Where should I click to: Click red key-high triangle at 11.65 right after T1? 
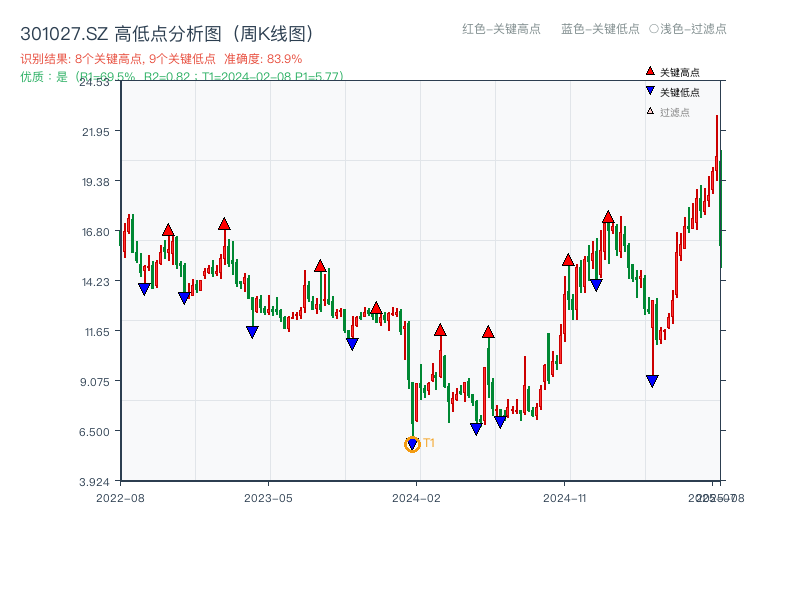440,330
